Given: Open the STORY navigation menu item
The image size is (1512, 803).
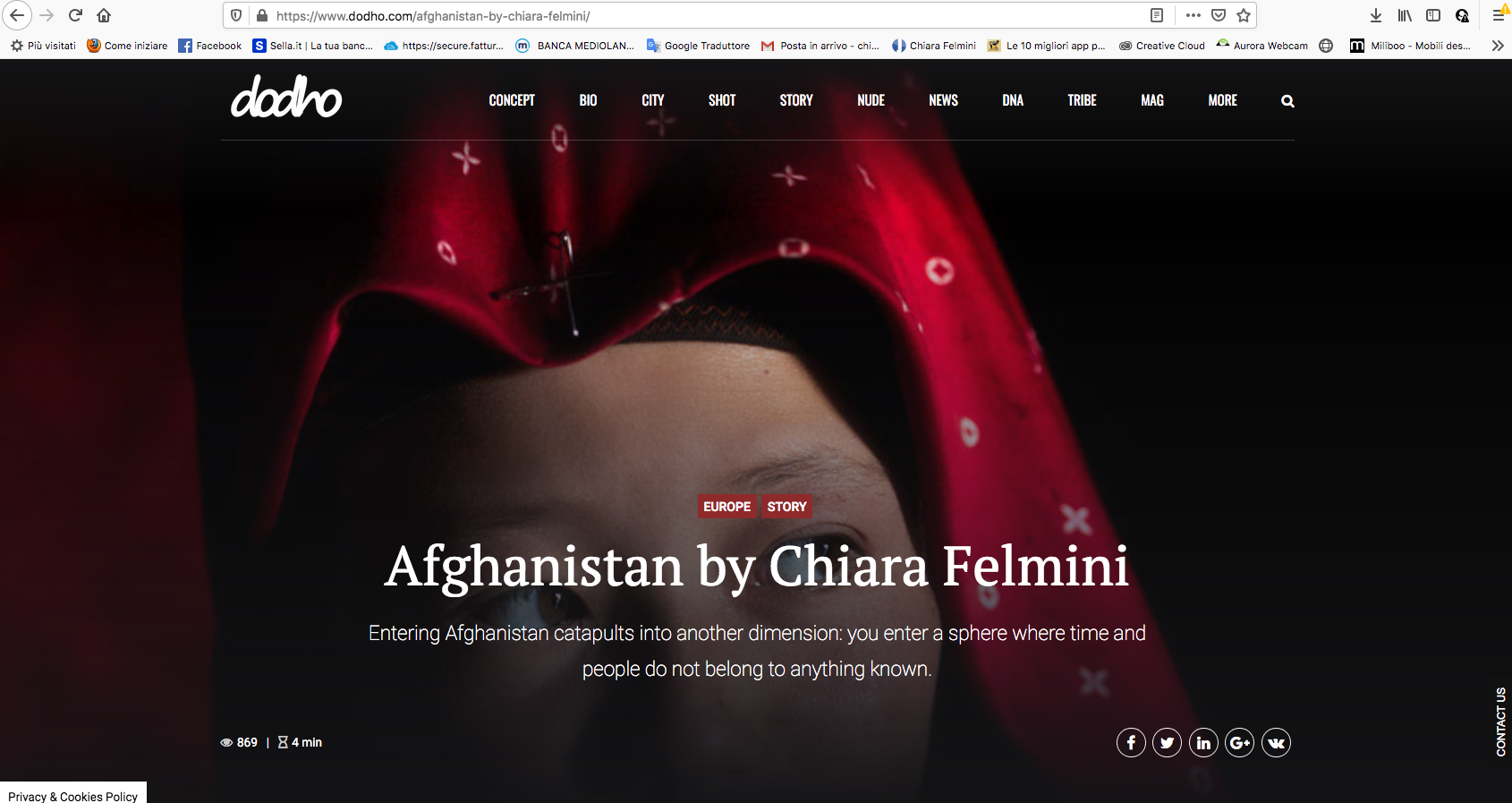Looking at the screenshot, I should [x=796, y=100].
